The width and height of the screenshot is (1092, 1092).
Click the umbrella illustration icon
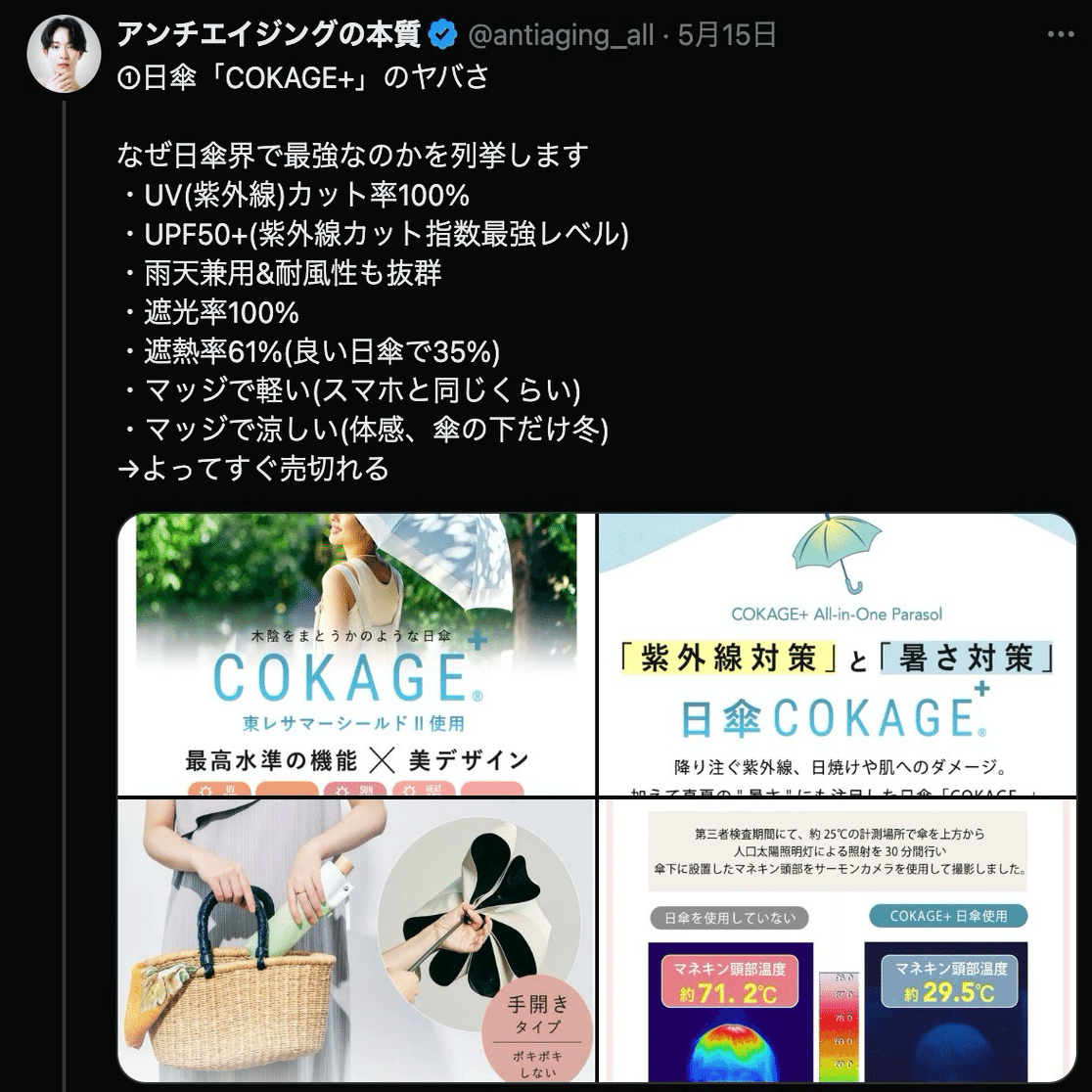pos(838,555)
